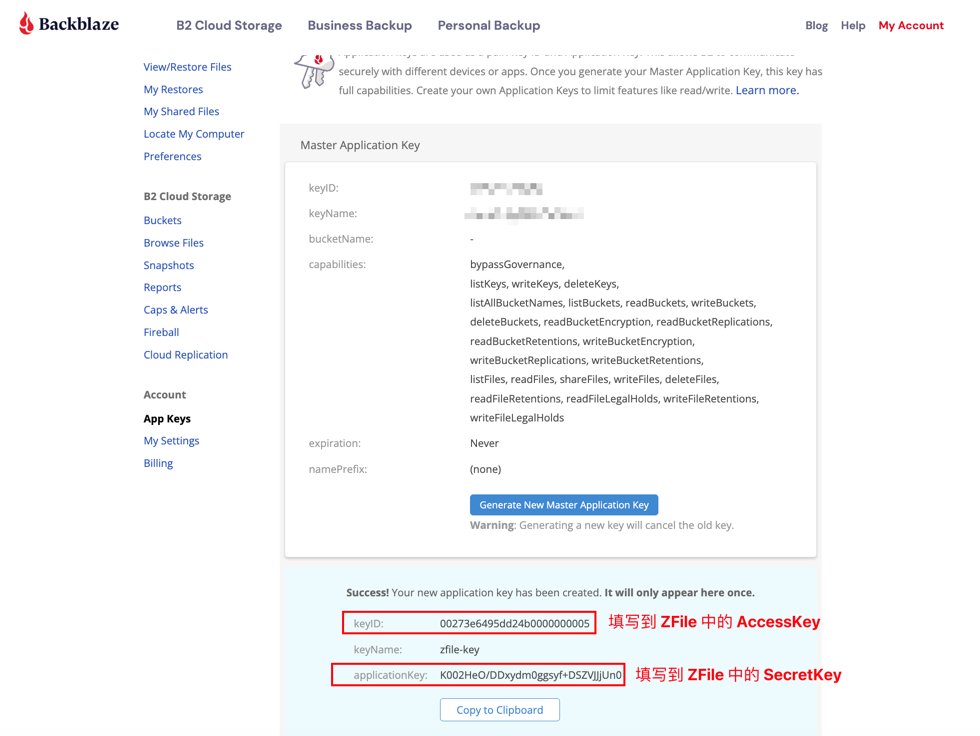Click the new keyID value

(x=514, y=624)
